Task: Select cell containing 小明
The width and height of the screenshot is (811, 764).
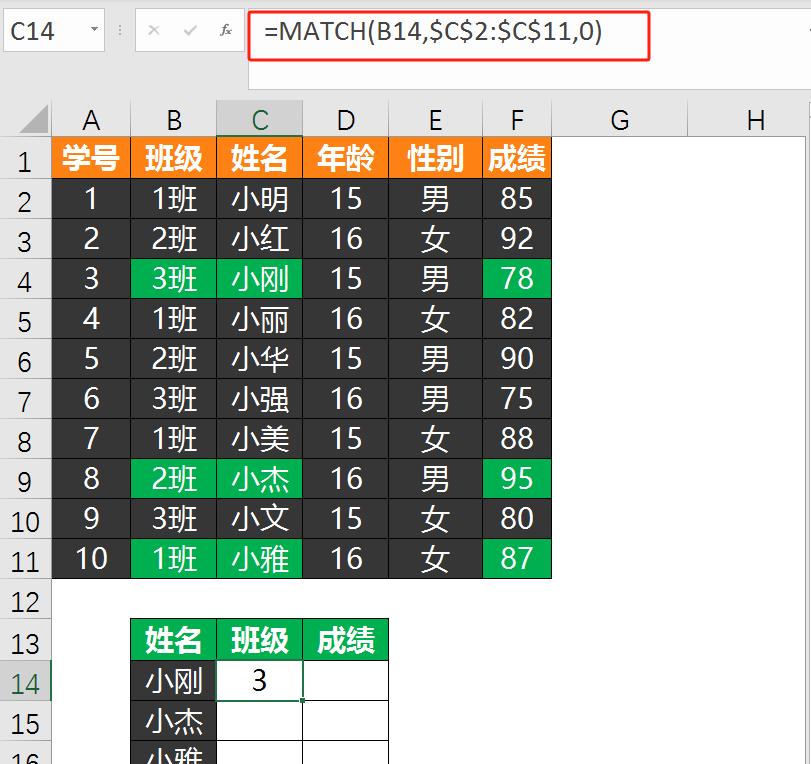Action: (x=260, y=199)
